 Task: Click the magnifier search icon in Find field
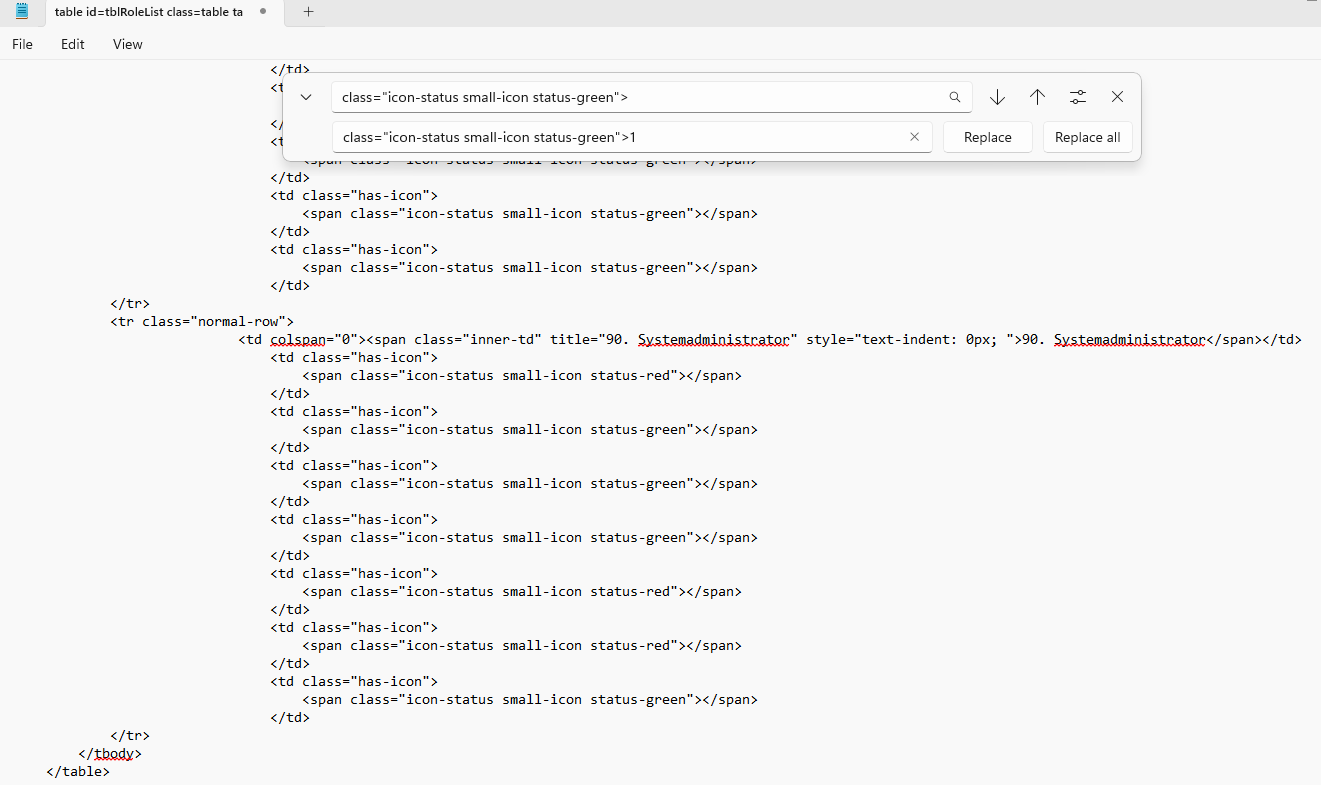(x=955, y=97)
